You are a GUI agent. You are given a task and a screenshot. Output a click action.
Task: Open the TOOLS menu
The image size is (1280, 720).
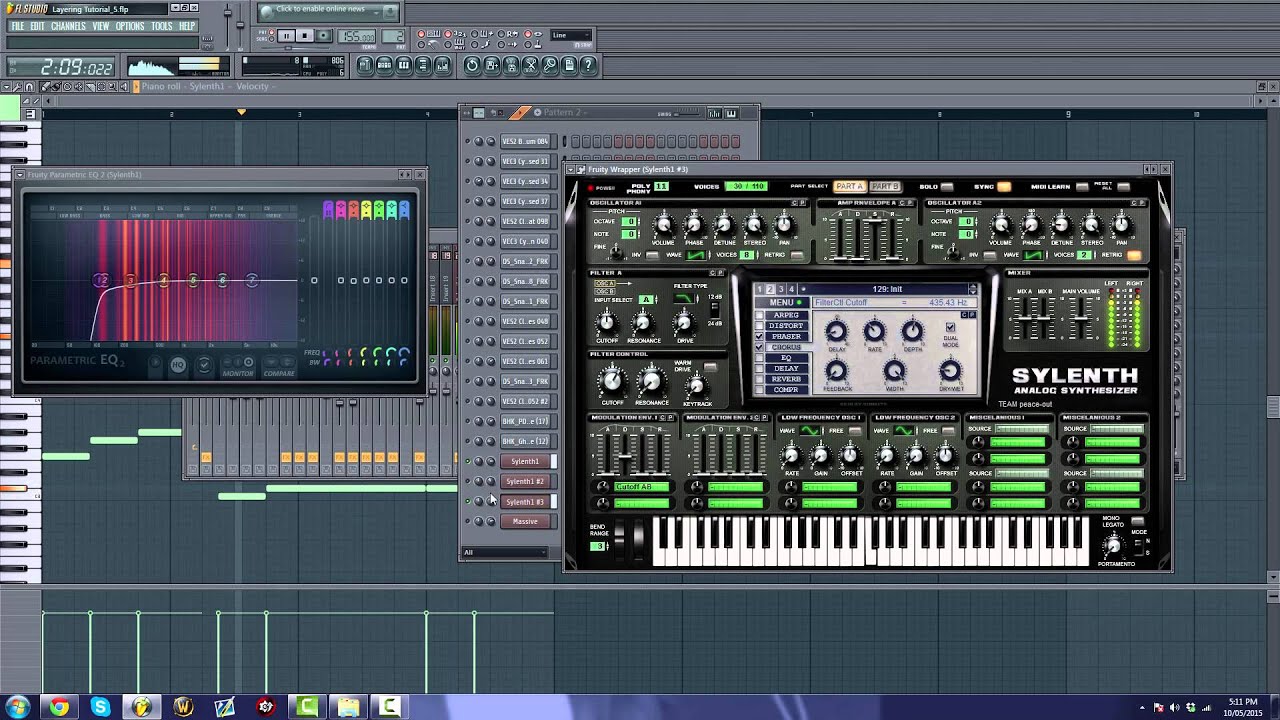tap(162, 26)
